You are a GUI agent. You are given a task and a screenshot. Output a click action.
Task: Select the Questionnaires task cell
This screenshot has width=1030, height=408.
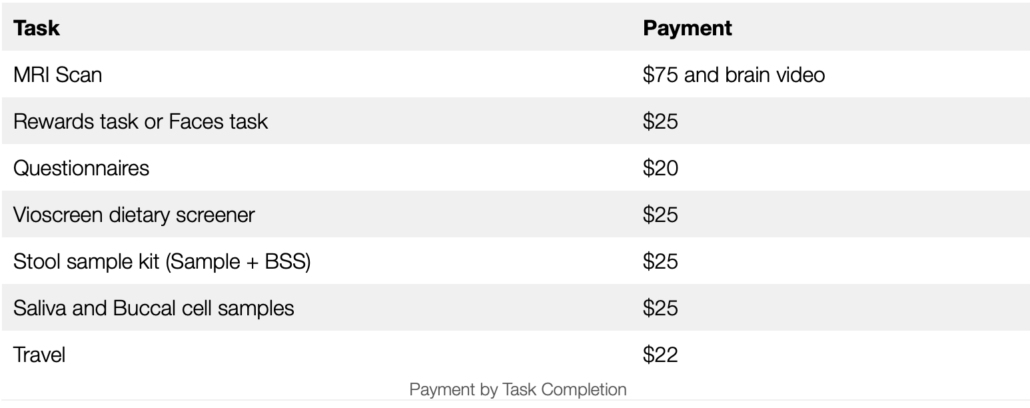click(81, 168)
